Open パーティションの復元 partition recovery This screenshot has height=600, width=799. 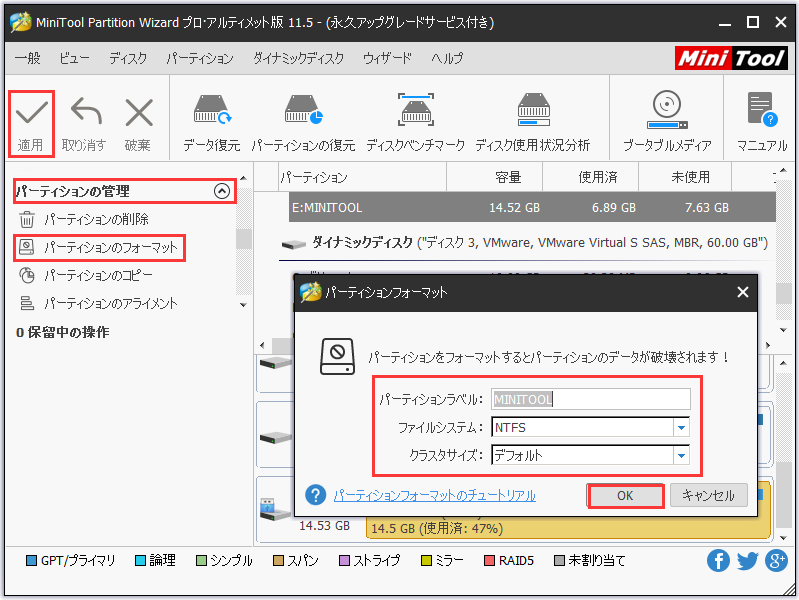pos(303,123)
